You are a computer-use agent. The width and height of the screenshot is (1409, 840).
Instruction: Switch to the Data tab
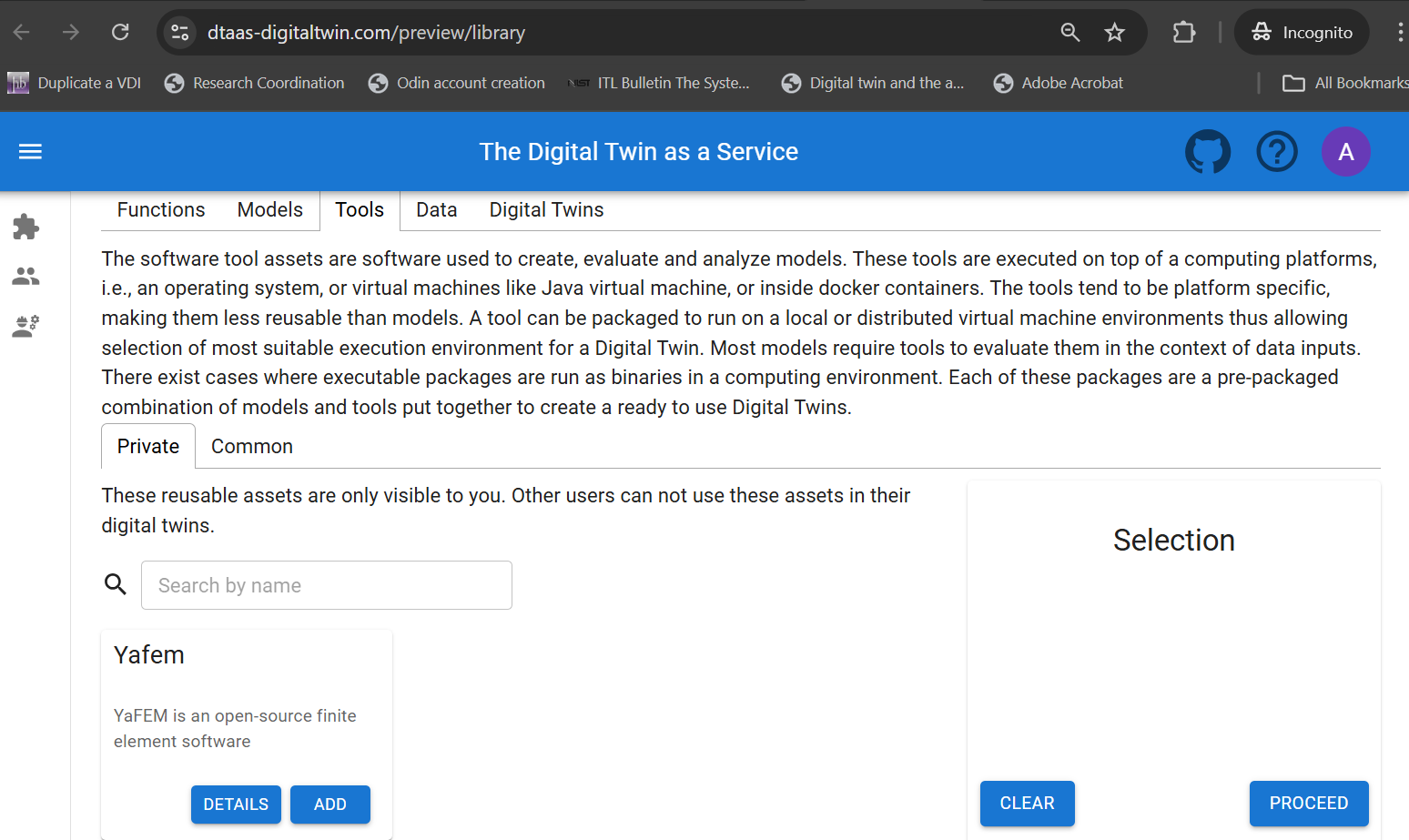click(436, 209)
